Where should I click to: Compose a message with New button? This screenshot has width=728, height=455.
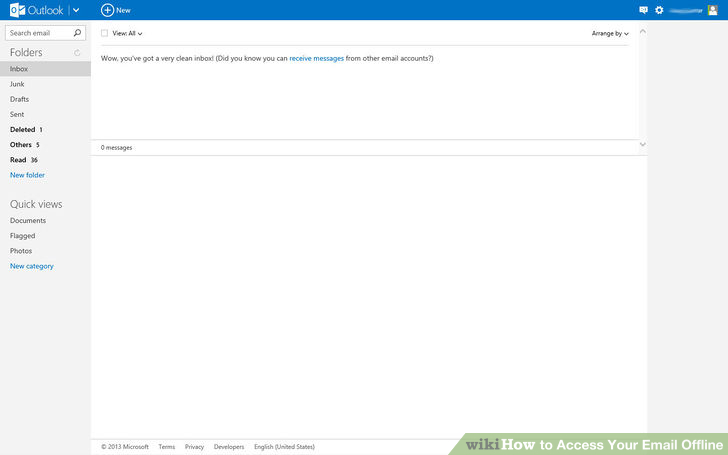click(x=116, y=10)
